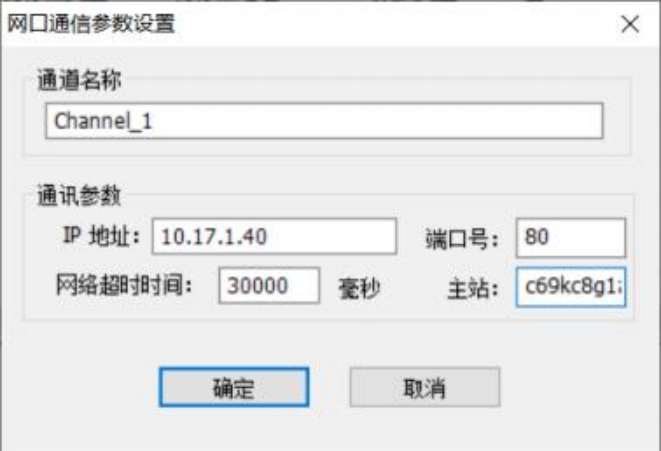Focus the 主站 input field
Viewport: 661px width, 451px height.
pos(571,287)
